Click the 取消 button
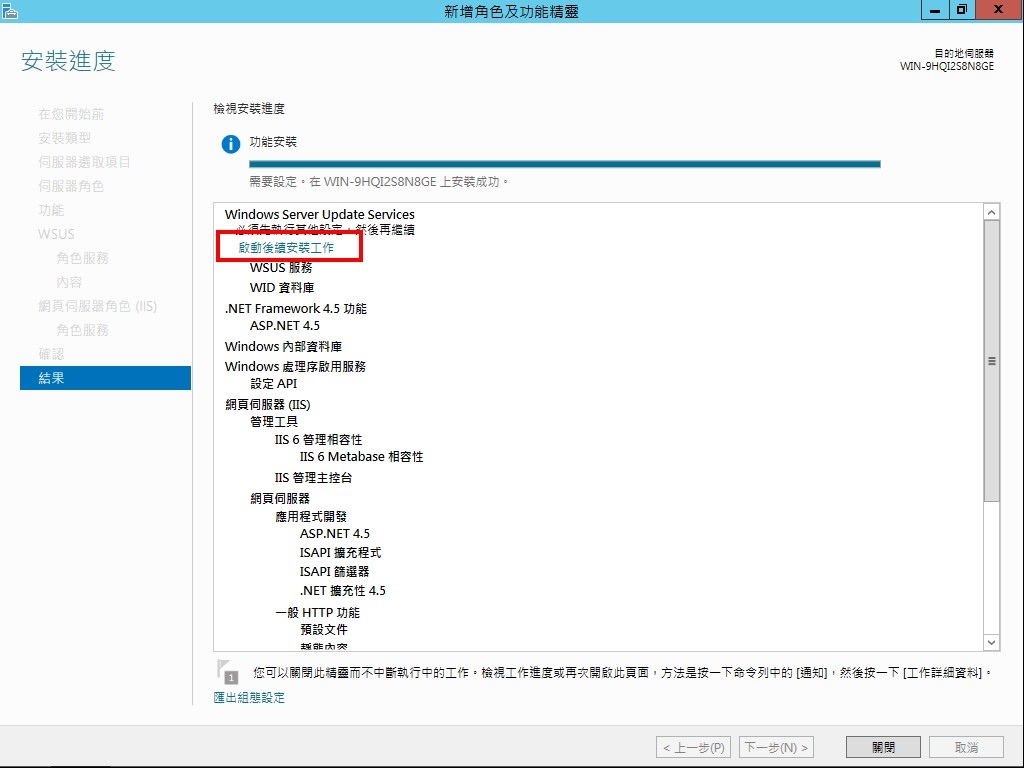Image resolution: width=1024 pixels, height=768 pixels. pyautogui.click(x=967, y=747)
